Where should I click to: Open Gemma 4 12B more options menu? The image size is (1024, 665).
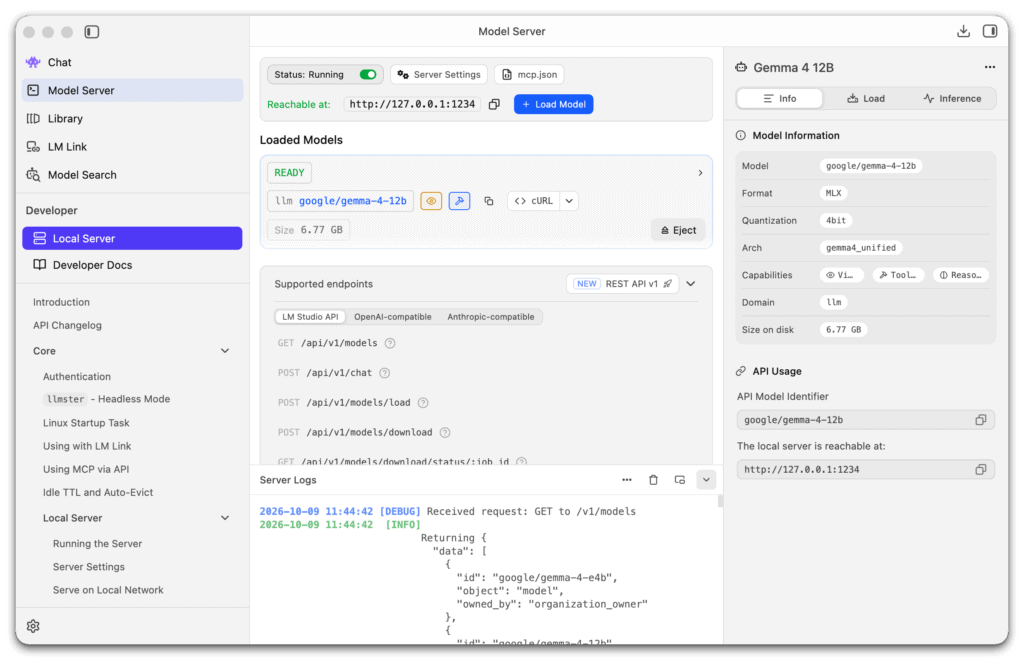[x=990, y=67]
